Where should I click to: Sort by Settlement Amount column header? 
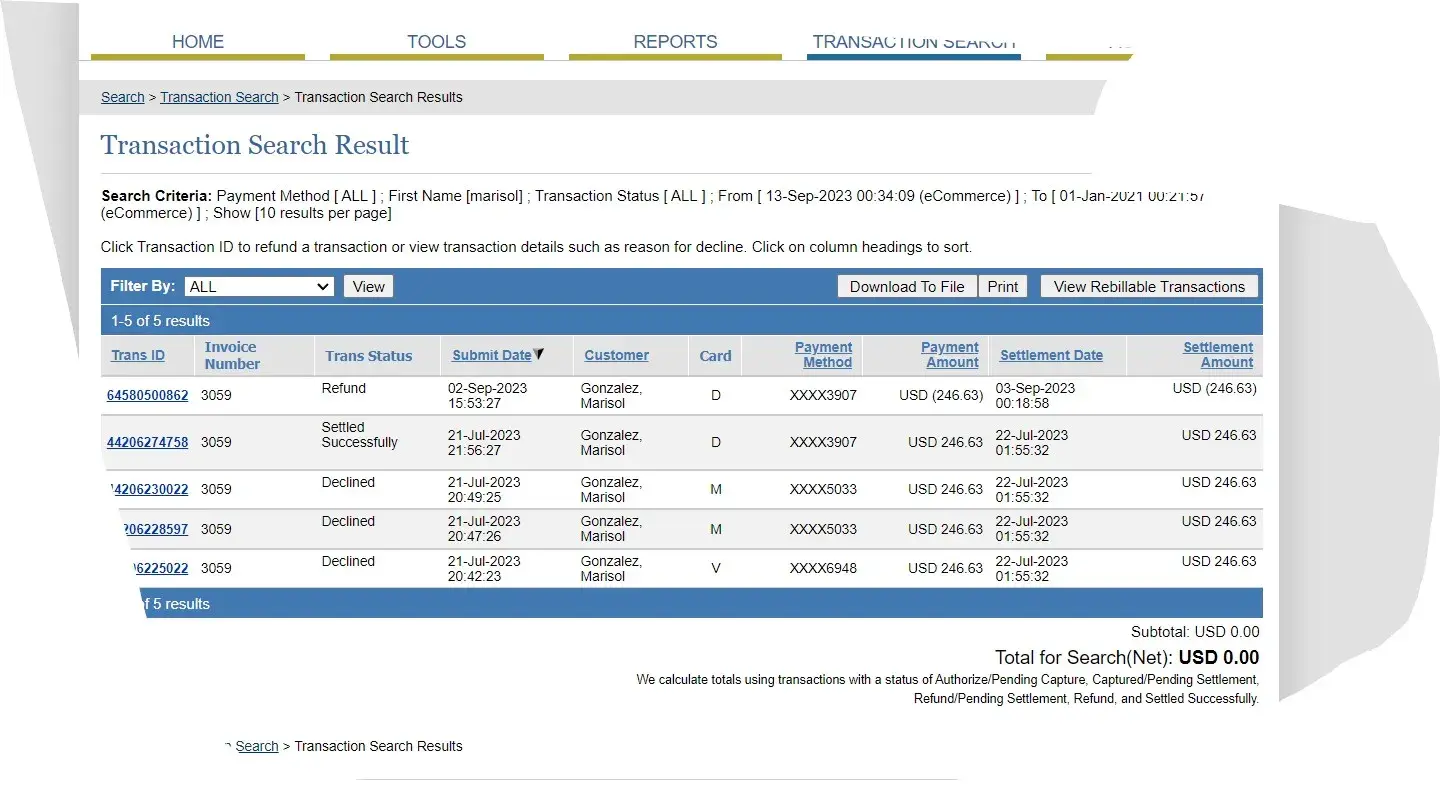pos(1218,355)
